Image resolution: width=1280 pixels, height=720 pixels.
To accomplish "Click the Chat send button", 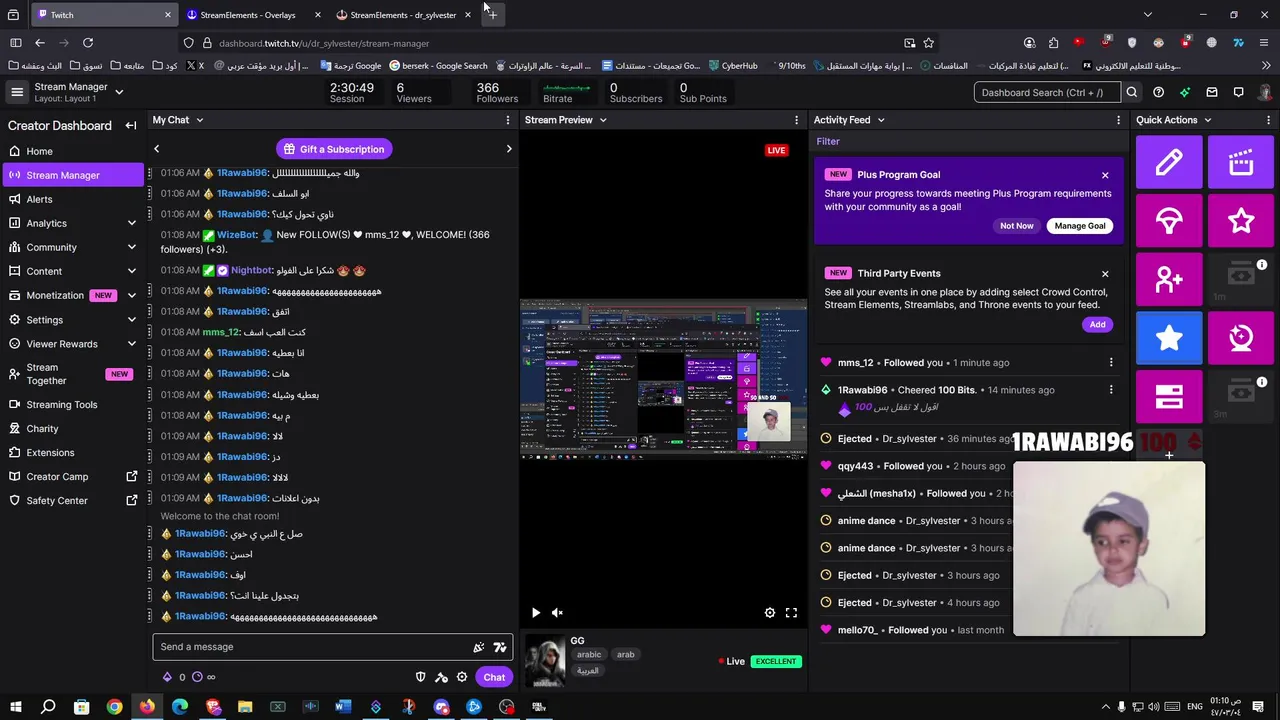I will (x=494, y=677).
